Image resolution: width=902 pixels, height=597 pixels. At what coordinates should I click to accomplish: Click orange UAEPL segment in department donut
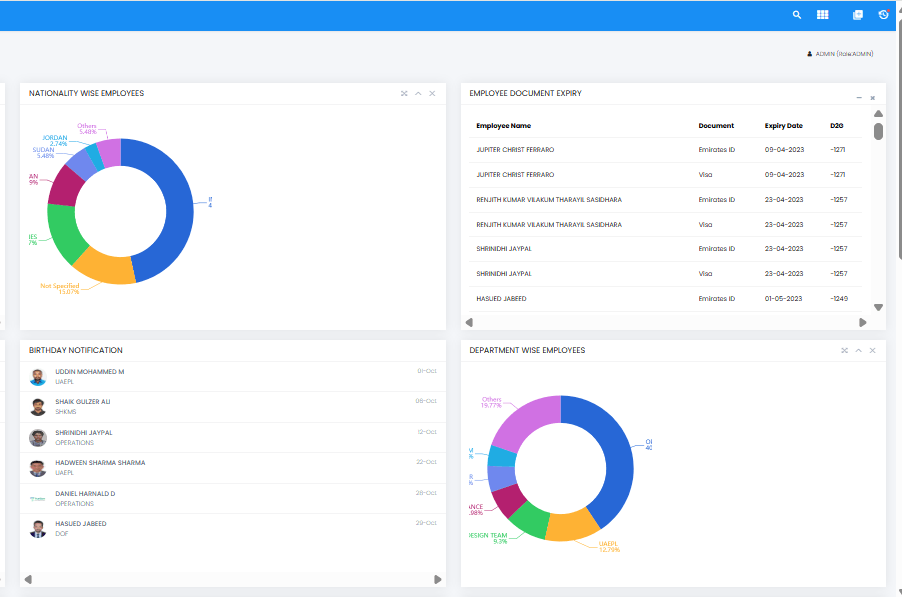(571, 526)
